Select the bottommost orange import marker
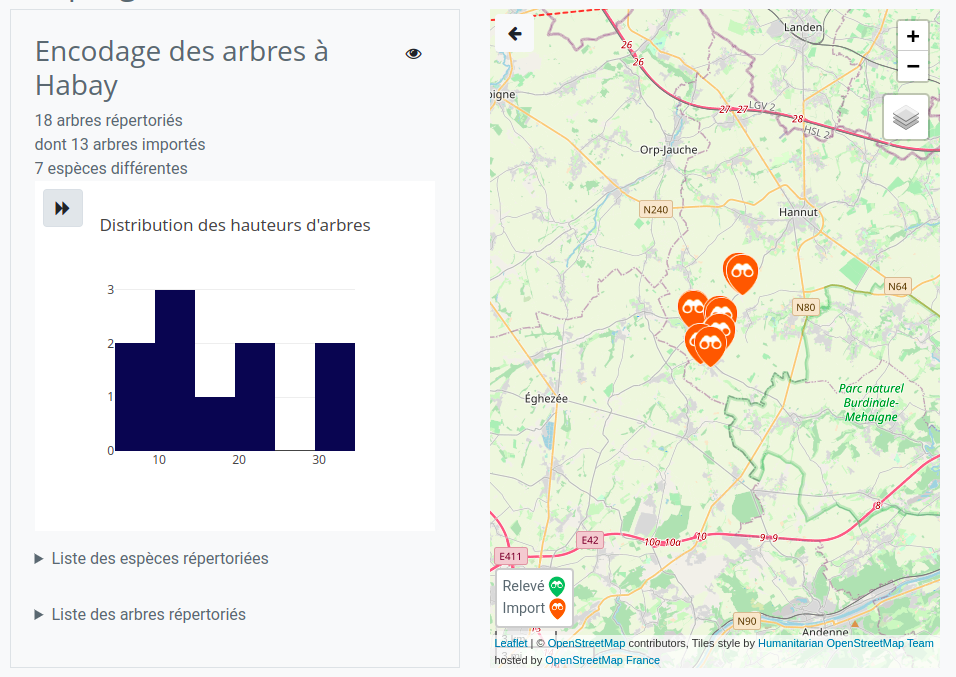This screenshot has height=677, width=956. coord(710,346)
